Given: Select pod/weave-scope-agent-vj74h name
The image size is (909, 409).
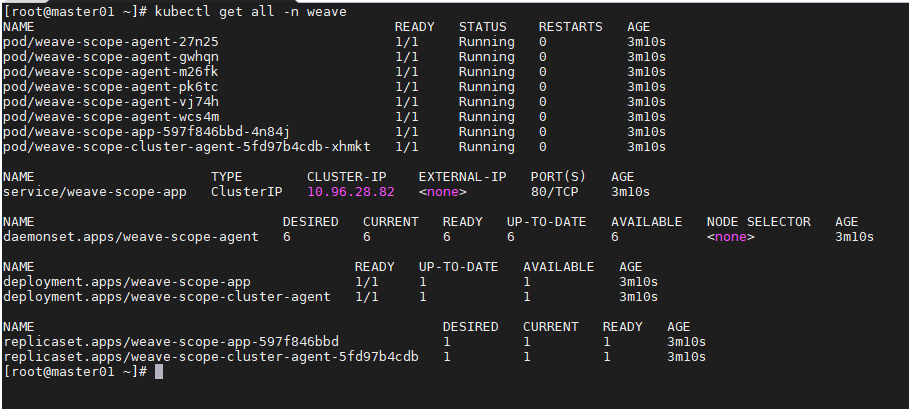Looking at the screenshot, I should (x=111, y=102).
